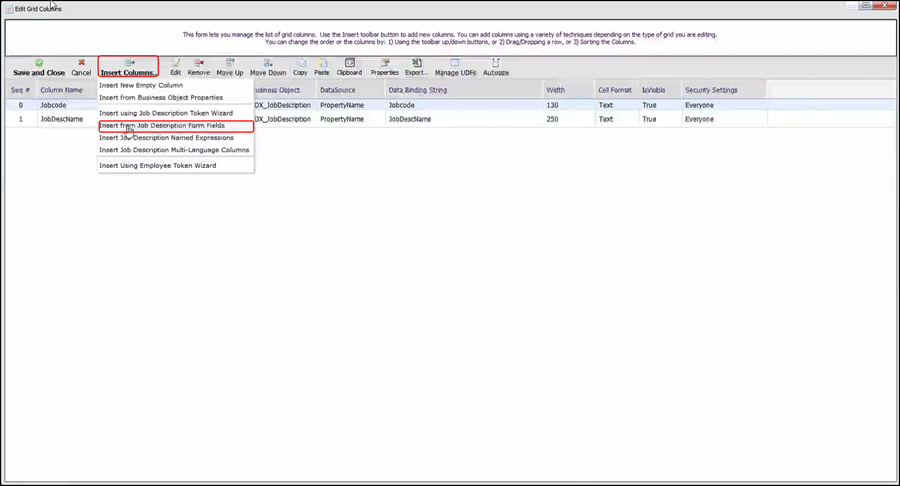Click the Edit toolbar icon
Viewport: 900px width, 486px height.
point(175,67)
